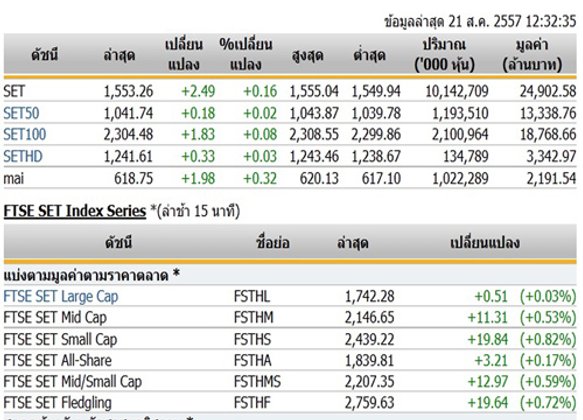Click SET100 high 2,308.55

pyautogui.click(x=314, y=135)
